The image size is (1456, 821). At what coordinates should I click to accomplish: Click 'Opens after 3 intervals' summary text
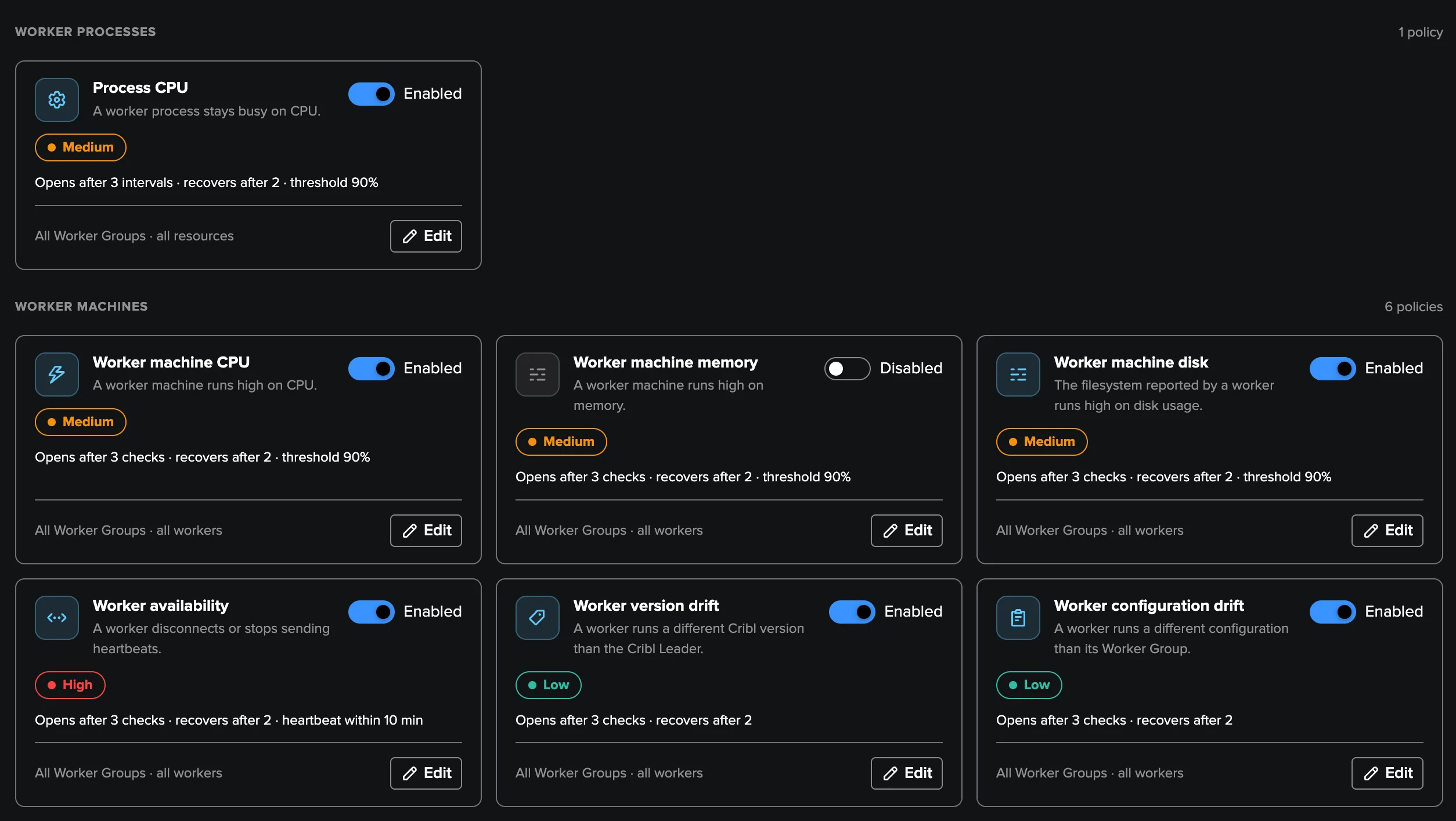coord(104,183)
